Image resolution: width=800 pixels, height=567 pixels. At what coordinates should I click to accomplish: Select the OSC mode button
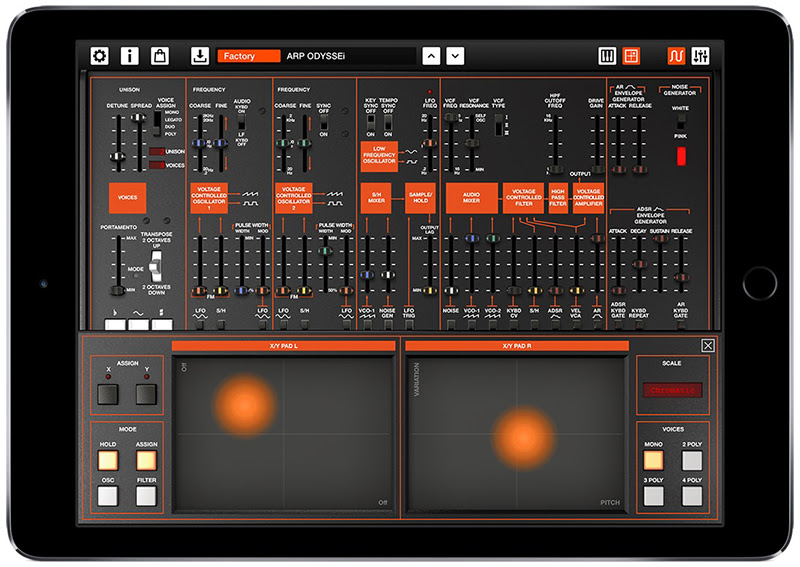(108, 496)
